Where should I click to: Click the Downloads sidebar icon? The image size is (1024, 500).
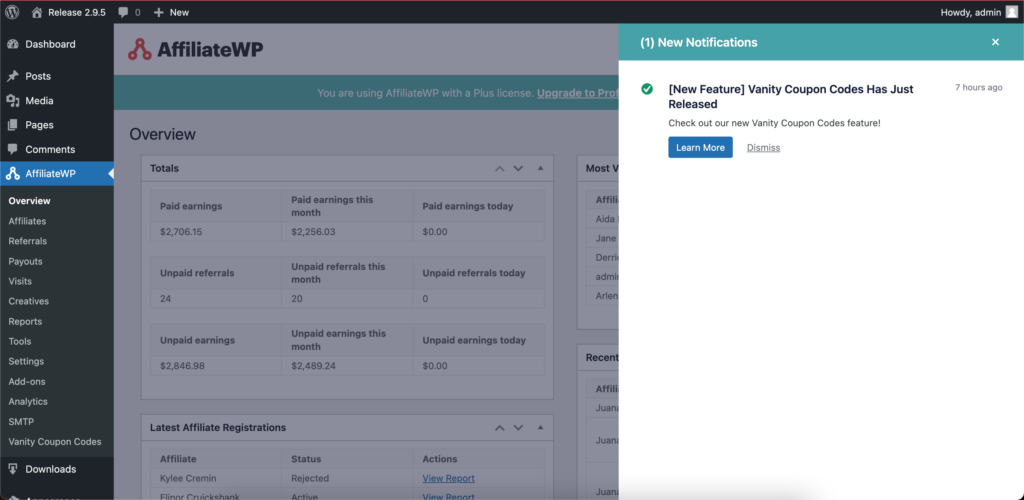click(x=12, y=469)
